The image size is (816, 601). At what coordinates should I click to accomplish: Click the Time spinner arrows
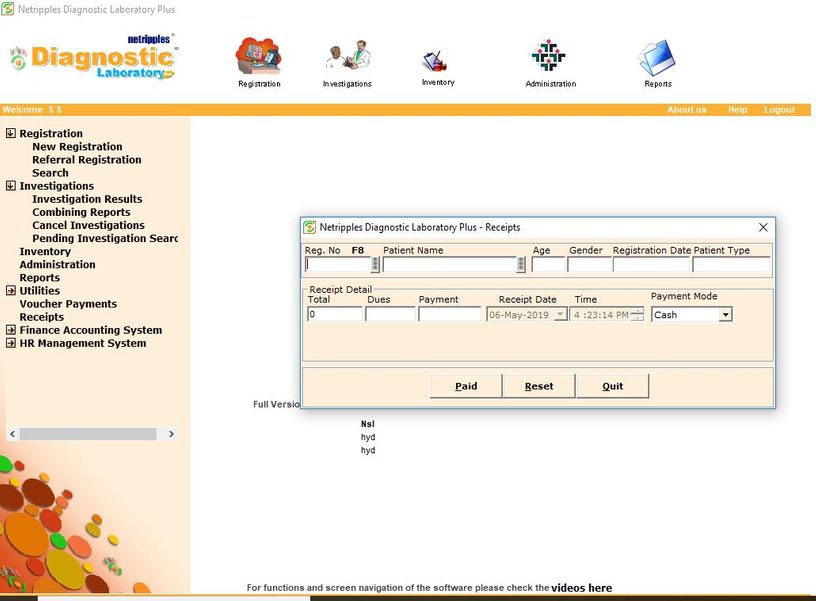click(637, 315)
